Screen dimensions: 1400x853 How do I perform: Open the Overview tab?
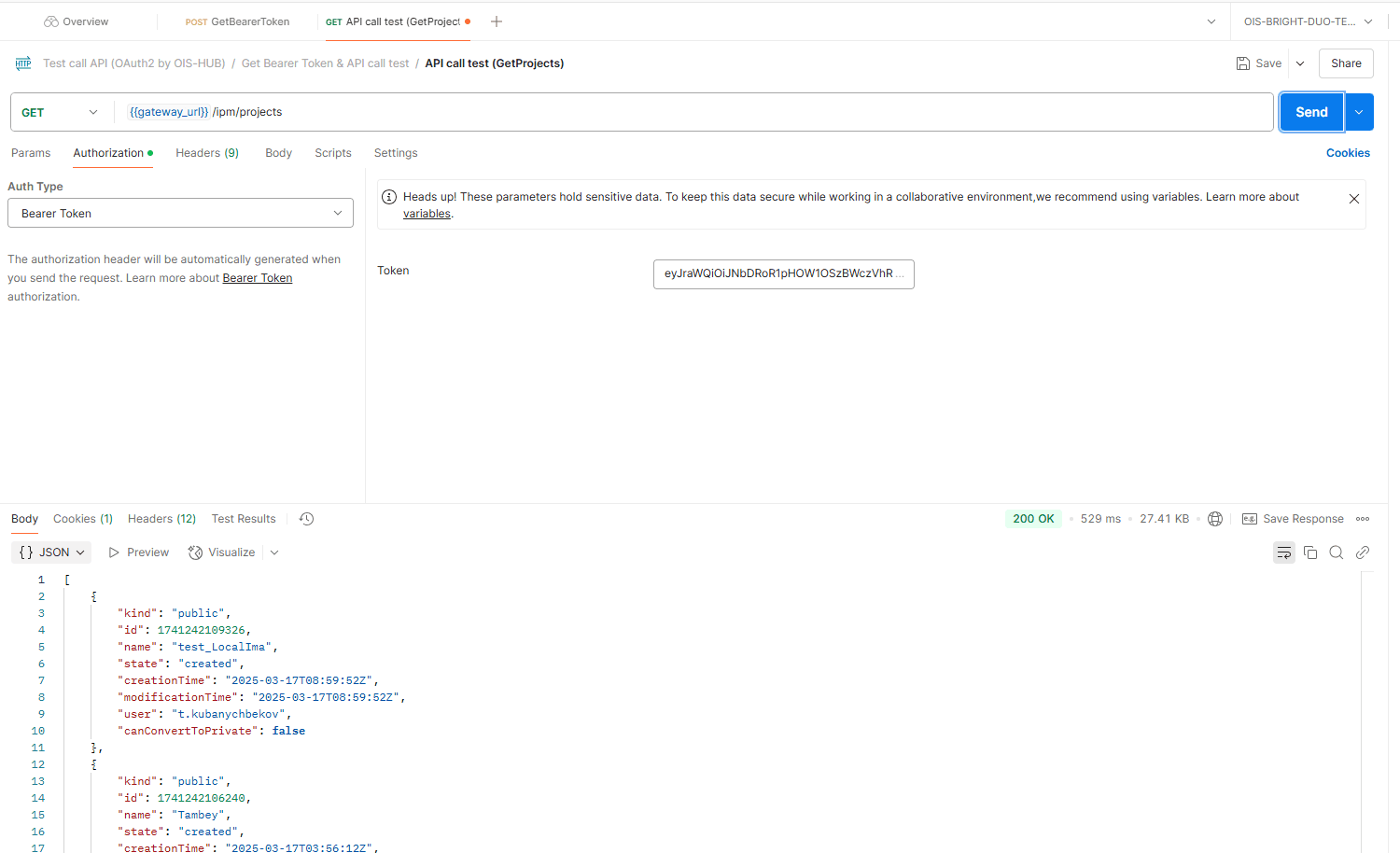pos(77,21)
